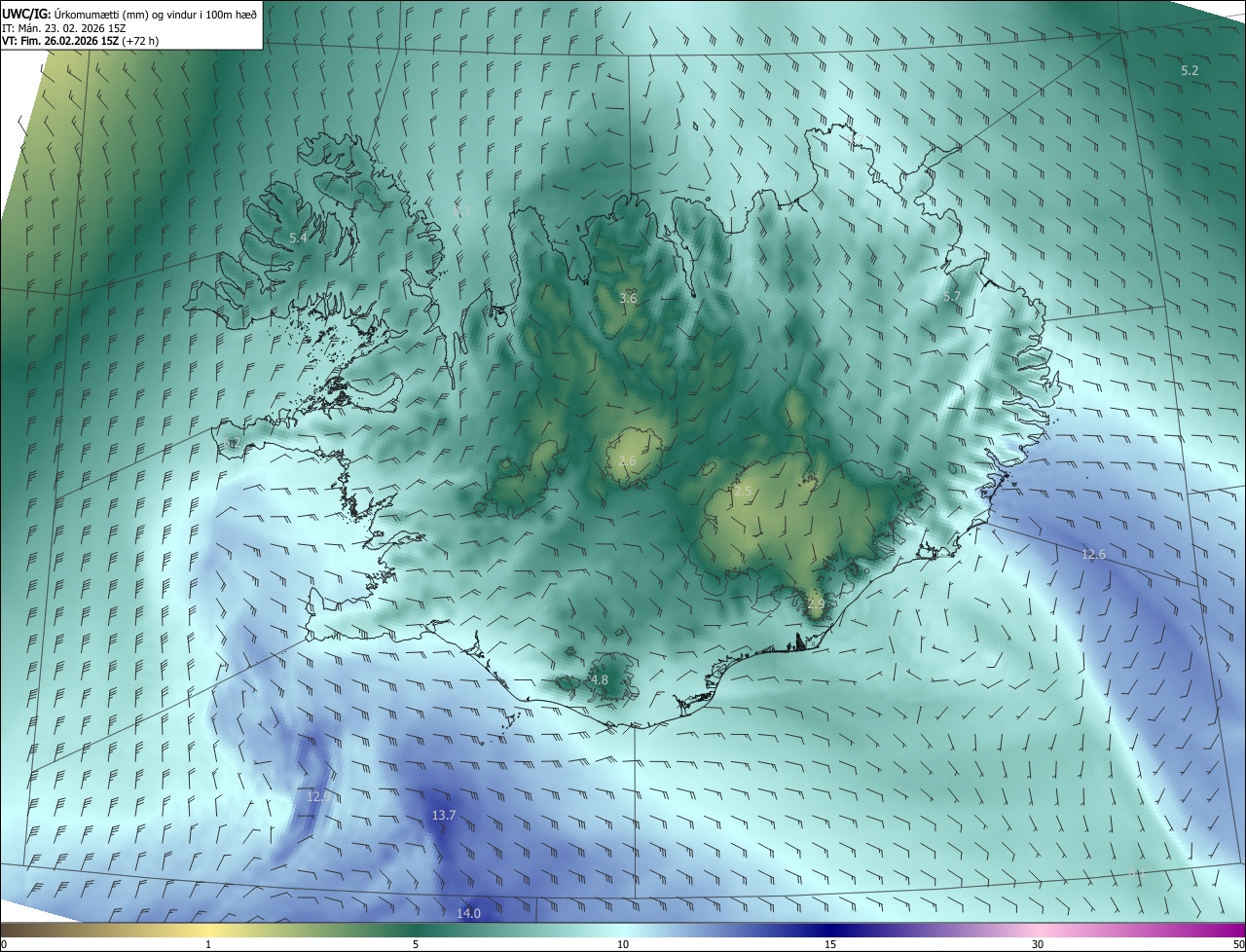Click the 2.6 value inside the glacier outline
Screen dimensions: 1246x952
(627, 460)
